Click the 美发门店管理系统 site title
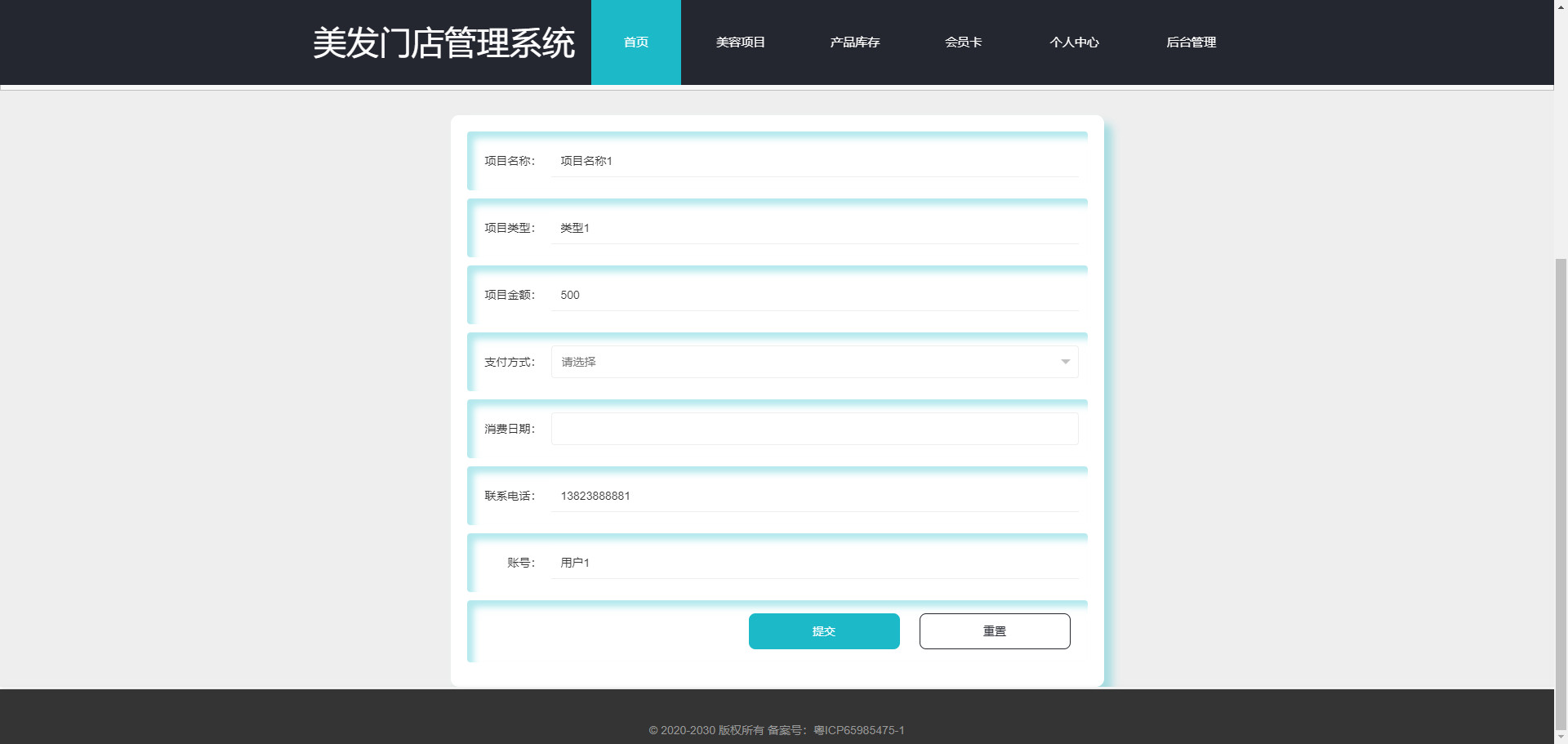1568x744 pixels. click(443, 42)
